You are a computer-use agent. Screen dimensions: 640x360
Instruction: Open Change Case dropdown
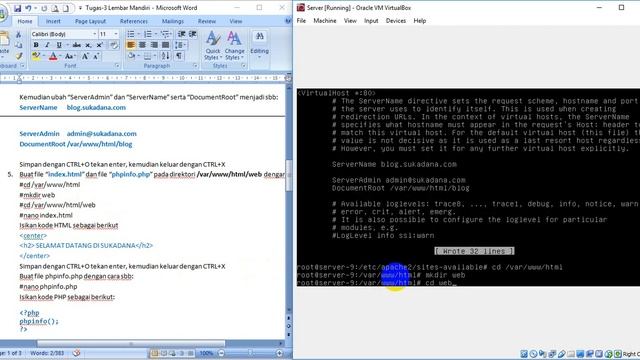[70, 56]
